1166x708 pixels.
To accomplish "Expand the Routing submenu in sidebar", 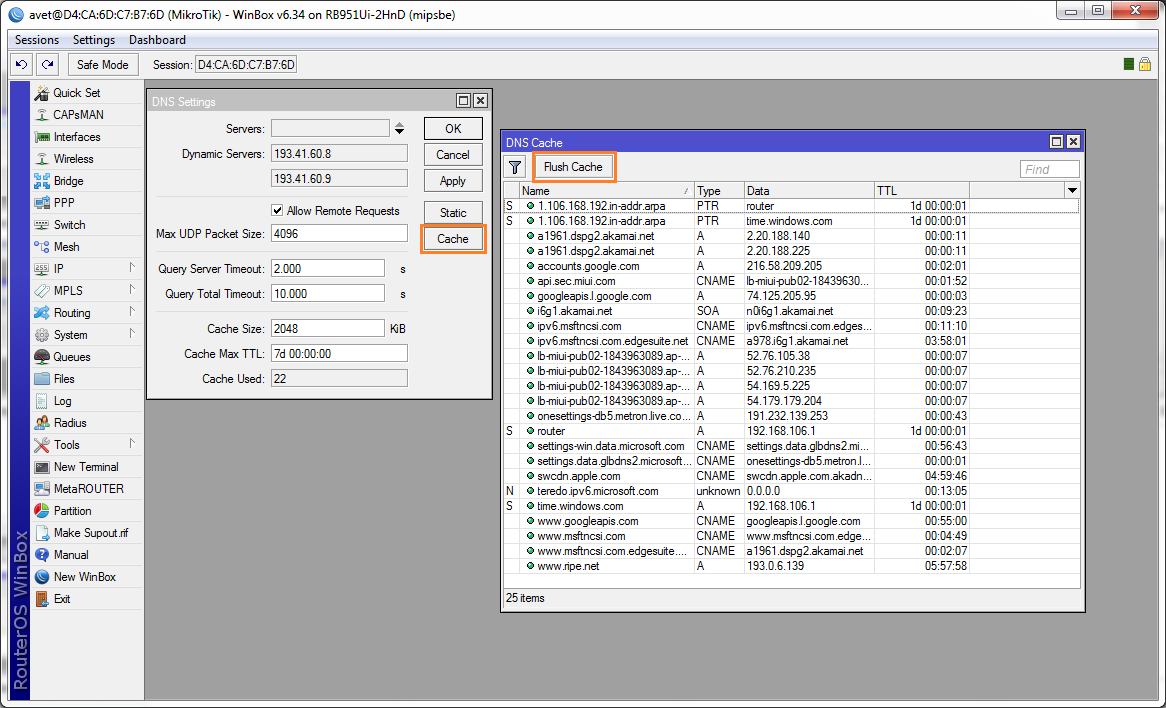I will (131, 313).
